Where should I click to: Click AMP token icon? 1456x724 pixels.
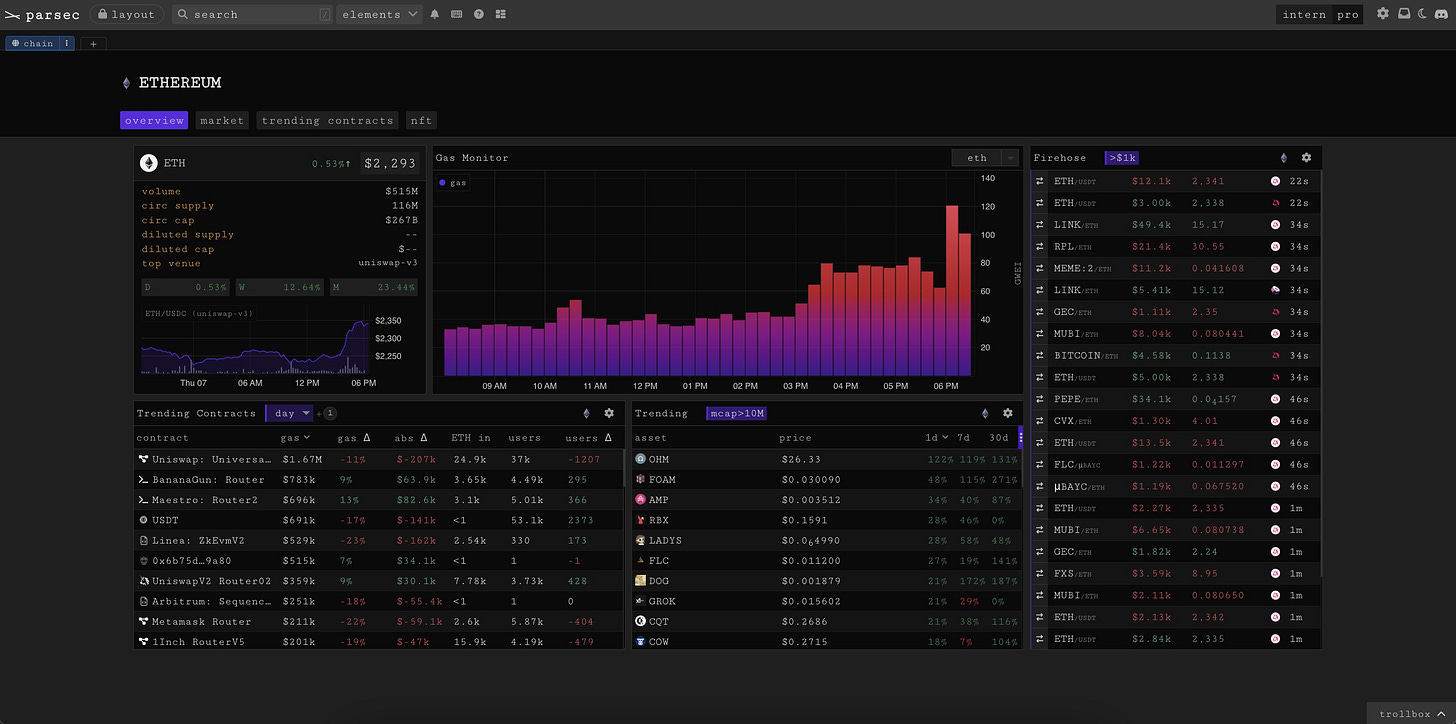(x=641, y=499)
